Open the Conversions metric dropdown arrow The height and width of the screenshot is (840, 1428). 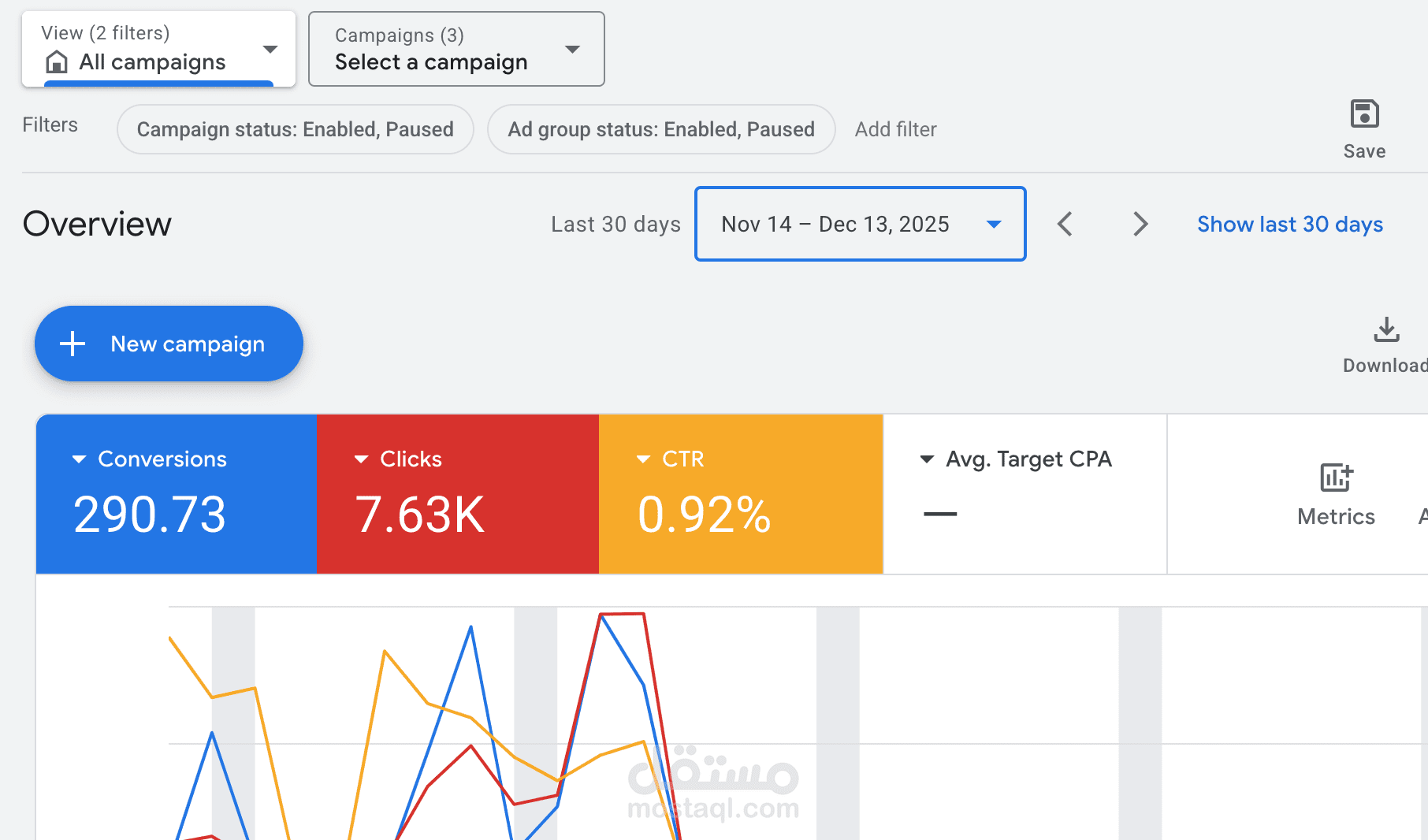[x=79, y=459]
